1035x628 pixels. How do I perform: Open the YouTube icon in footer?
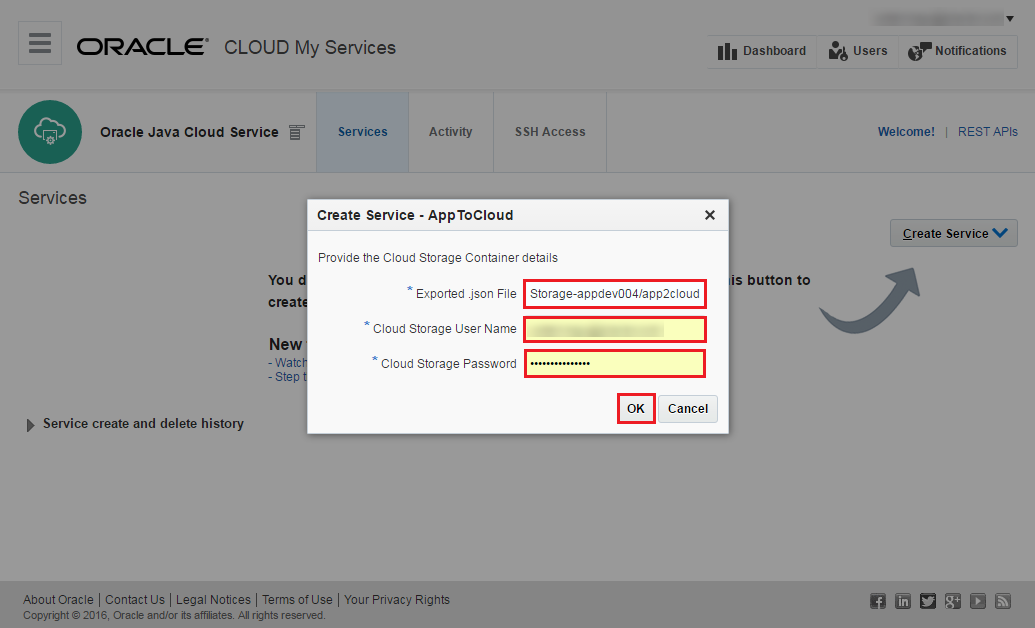click(x=978, y=601)
